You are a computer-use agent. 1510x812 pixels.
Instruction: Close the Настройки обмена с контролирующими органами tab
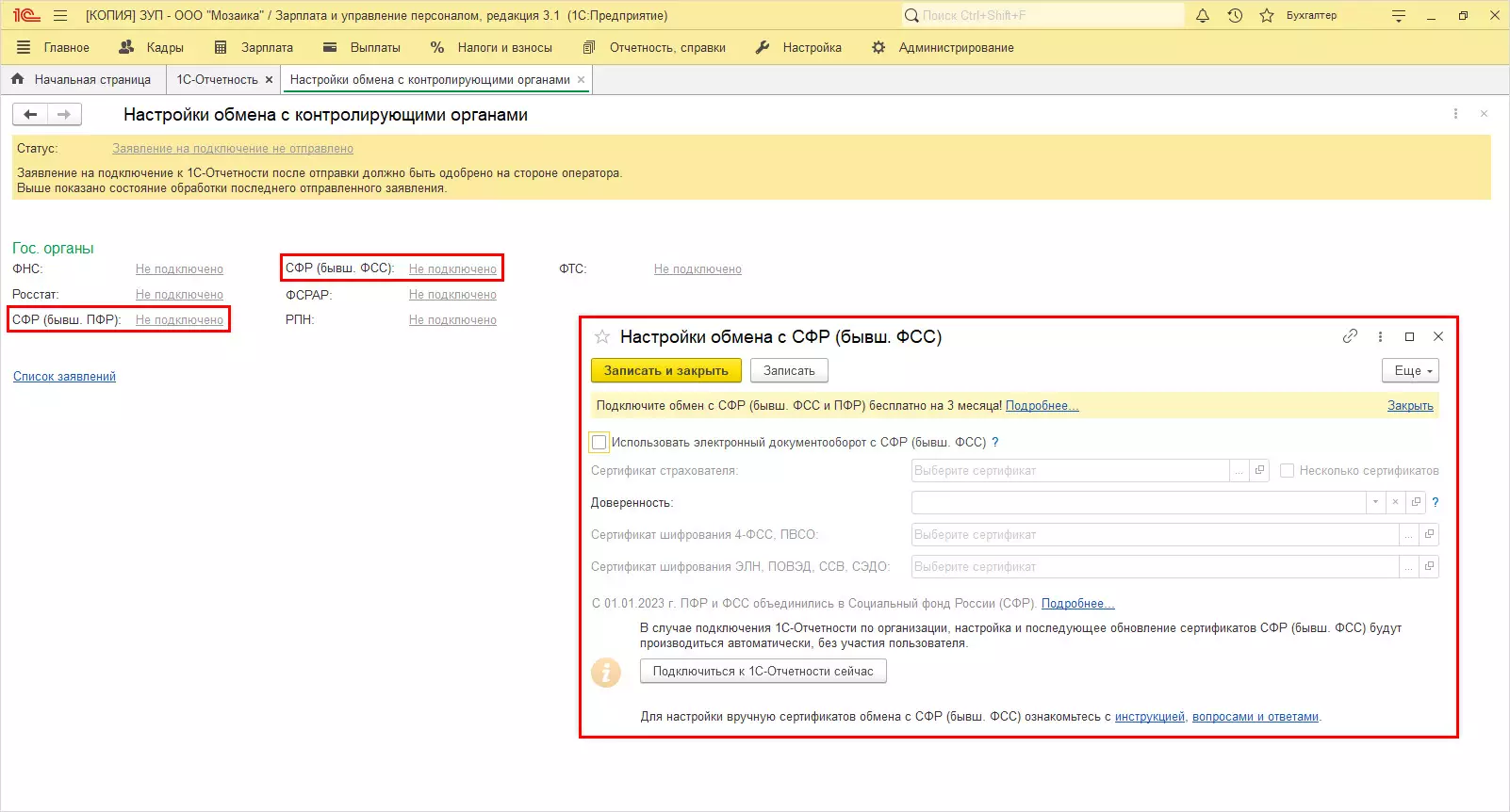(581, 80)
